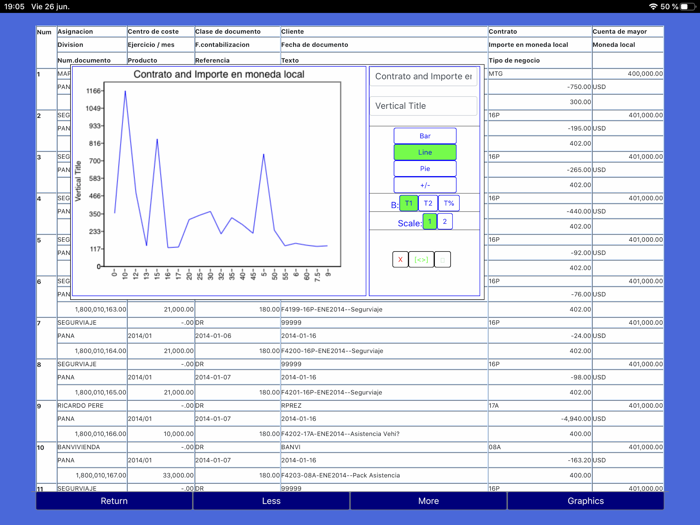
Task: Tap the Asignacion column header
Action: coord(92,32)
